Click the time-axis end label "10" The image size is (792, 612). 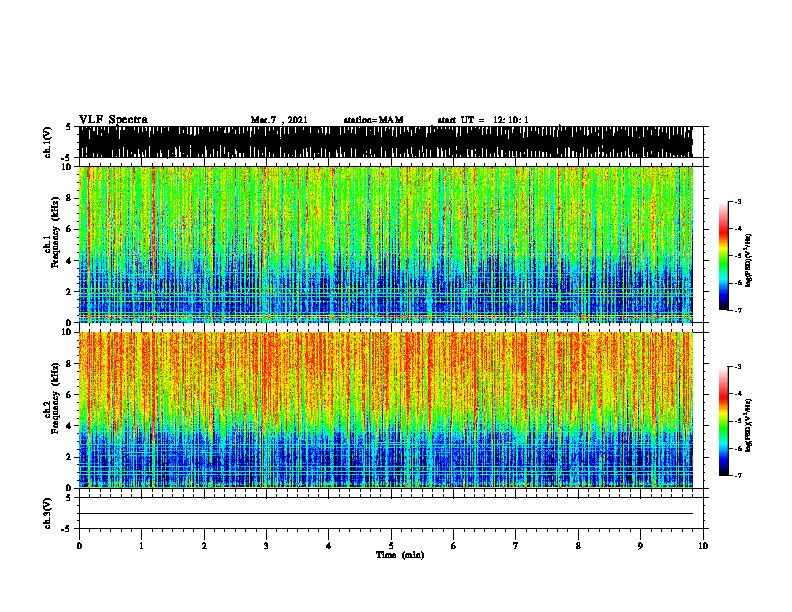[703, 546]
